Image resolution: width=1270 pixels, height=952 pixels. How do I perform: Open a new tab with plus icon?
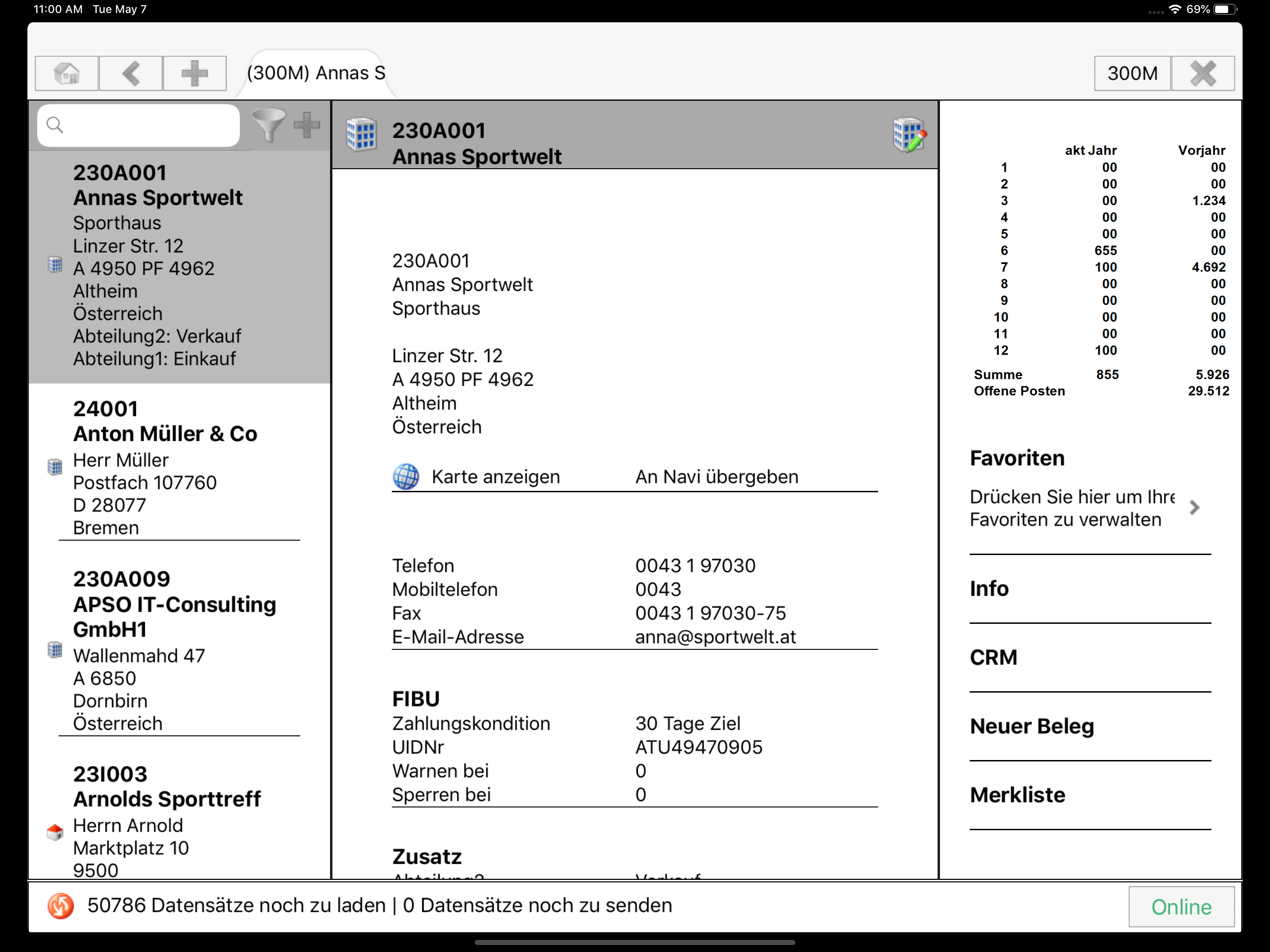(x=195, y=73)
